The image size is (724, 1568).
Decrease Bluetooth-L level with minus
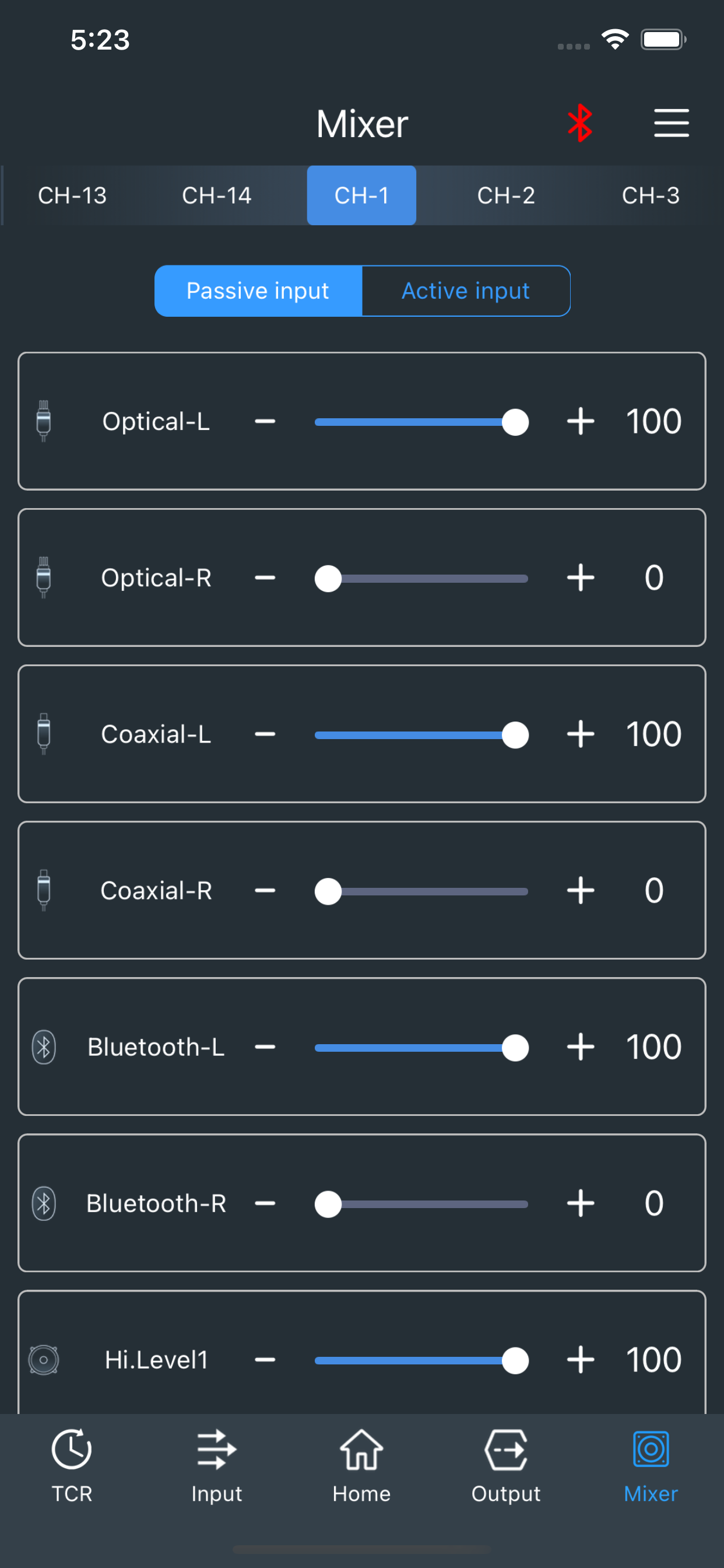[265, 1047]
